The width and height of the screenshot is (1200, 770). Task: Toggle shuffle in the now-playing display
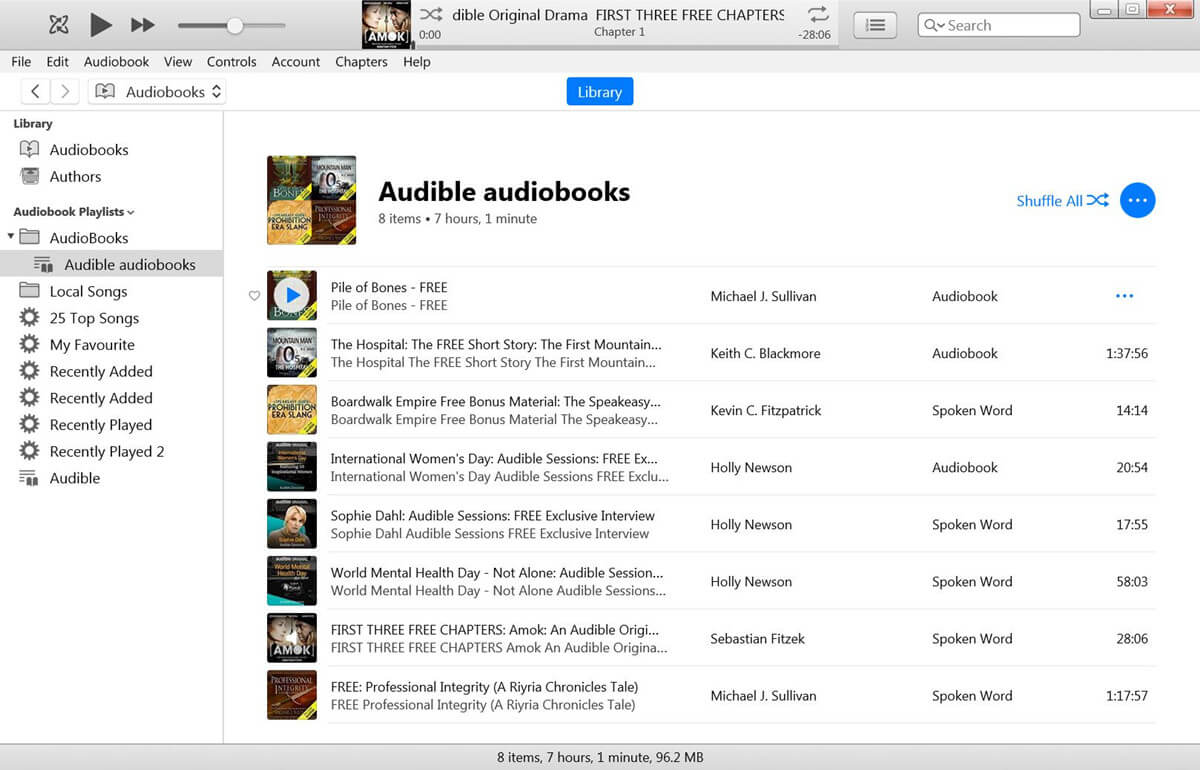click(431, 15)
